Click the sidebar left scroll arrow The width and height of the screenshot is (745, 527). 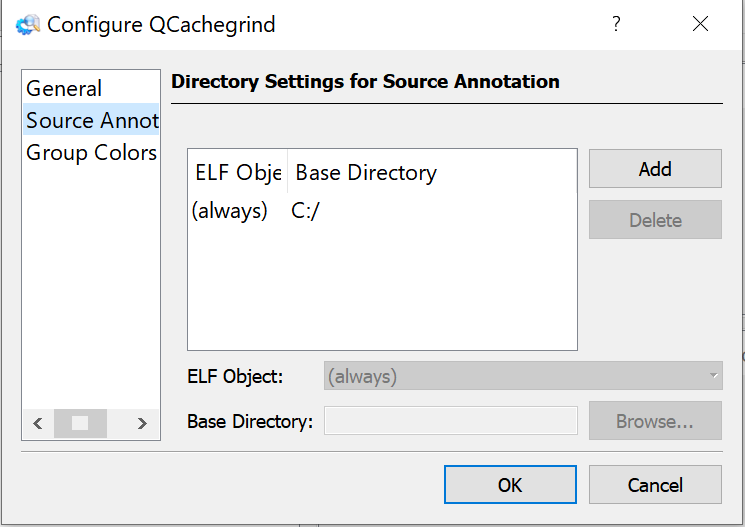pyautogui.click(x=38, y=423)
